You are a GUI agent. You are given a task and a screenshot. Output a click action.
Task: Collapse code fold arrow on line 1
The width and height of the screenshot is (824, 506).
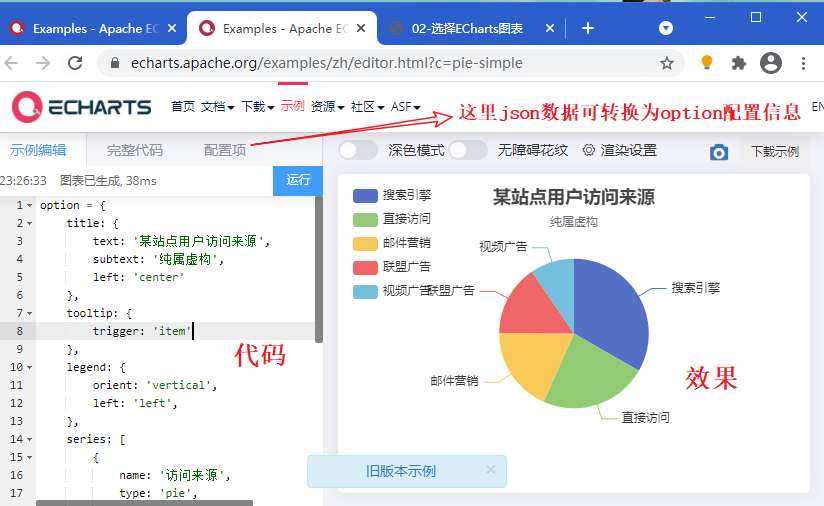[29, 205]
